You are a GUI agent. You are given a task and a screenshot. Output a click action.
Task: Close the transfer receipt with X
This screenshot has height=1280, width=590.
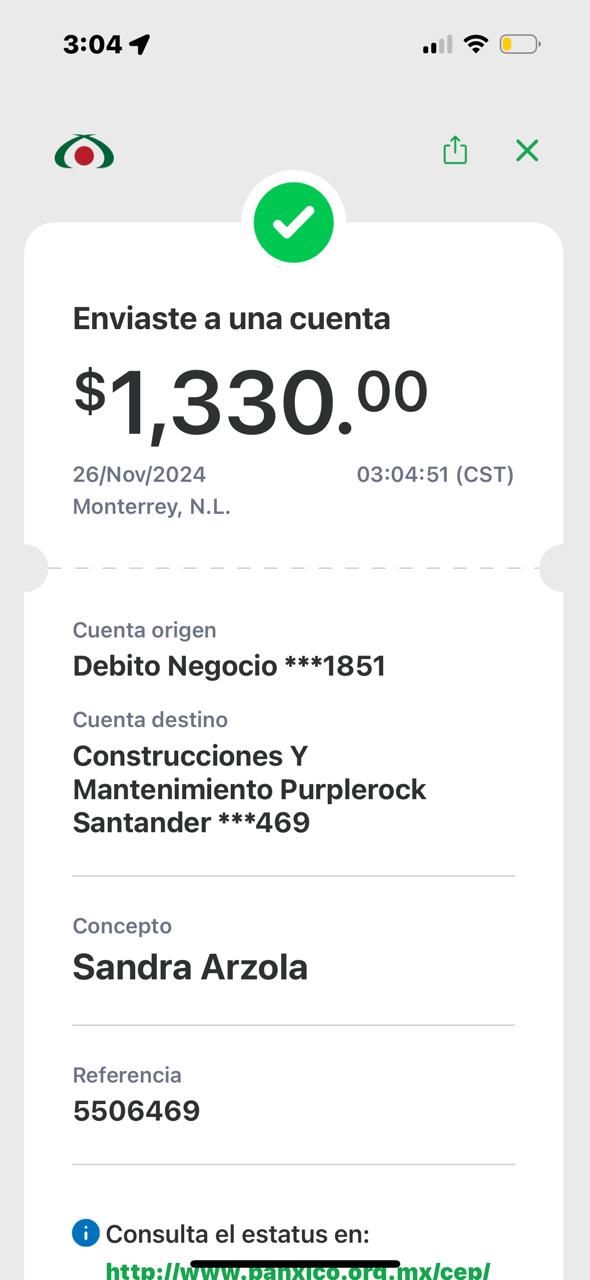(527, 151)
